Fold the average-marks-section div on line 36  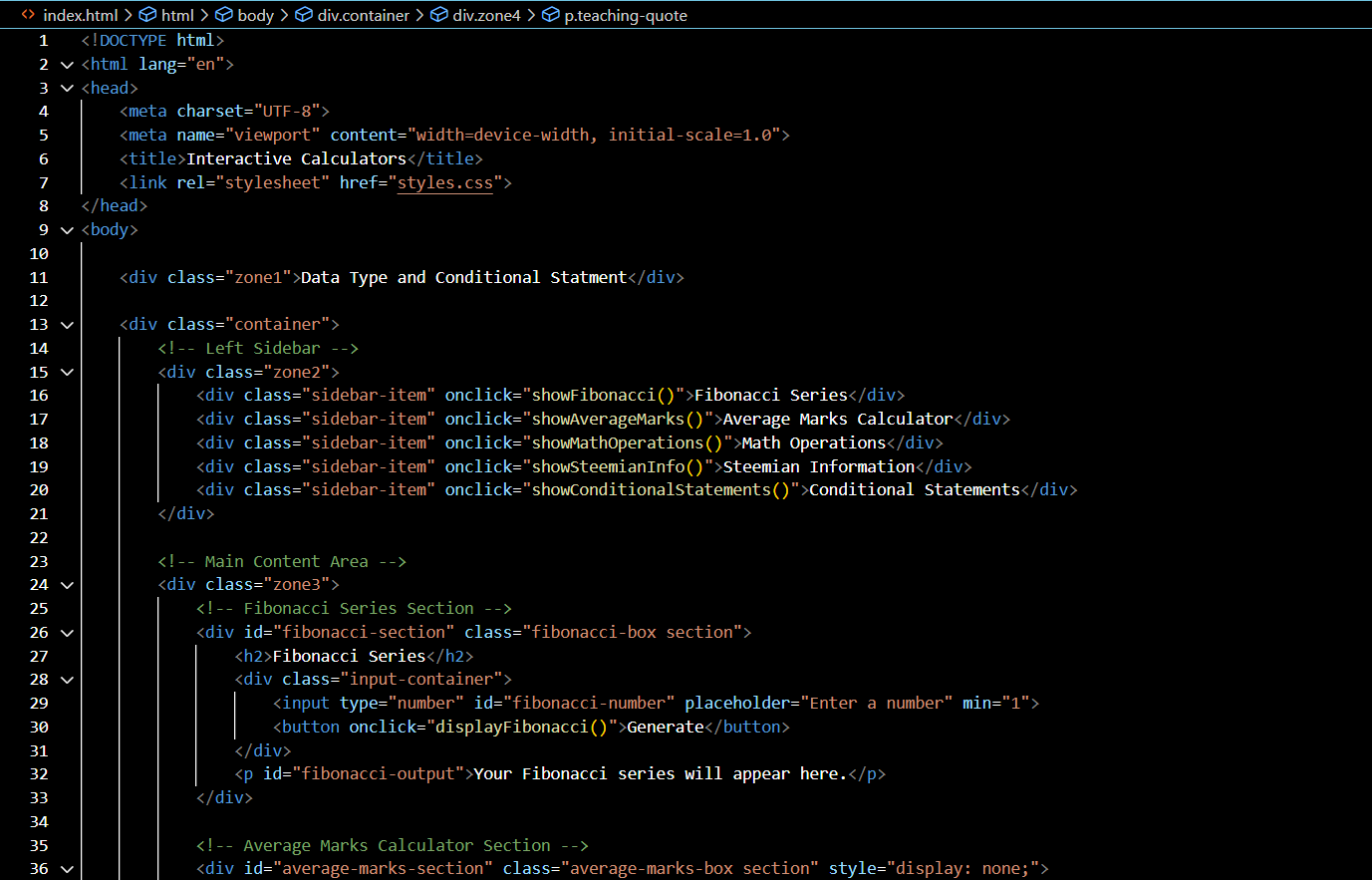pos(67,869)
